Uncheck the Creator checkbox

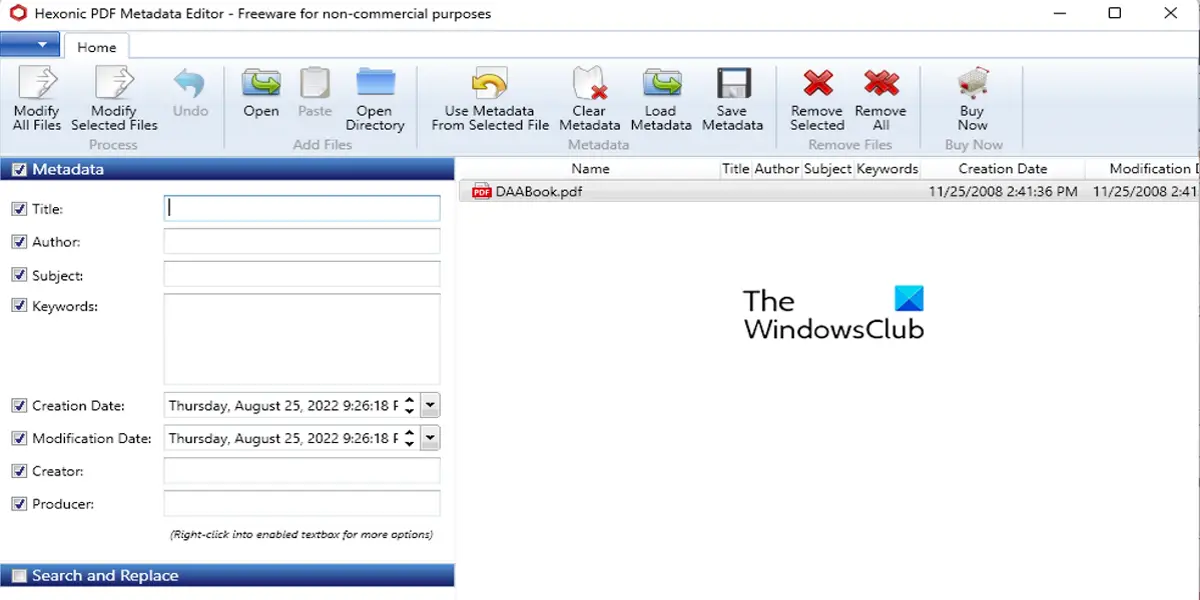19,471
